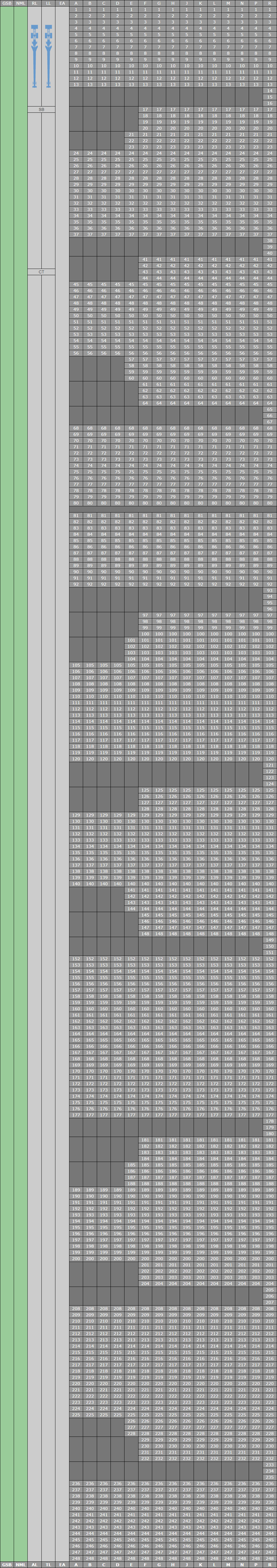Select the LL column header

pos(48,4)
